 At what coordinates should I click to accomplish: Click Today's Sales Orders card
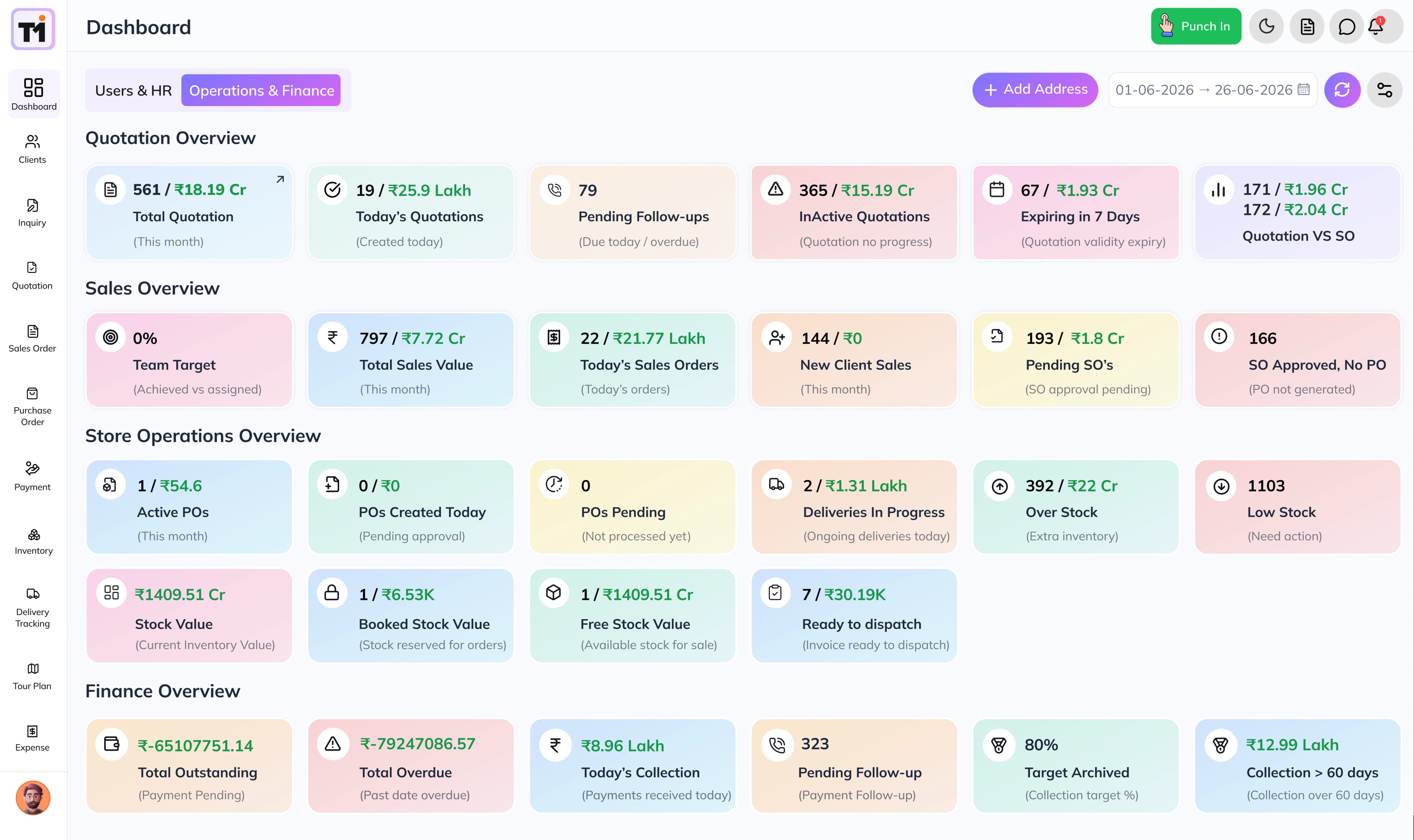click(633, 360)
